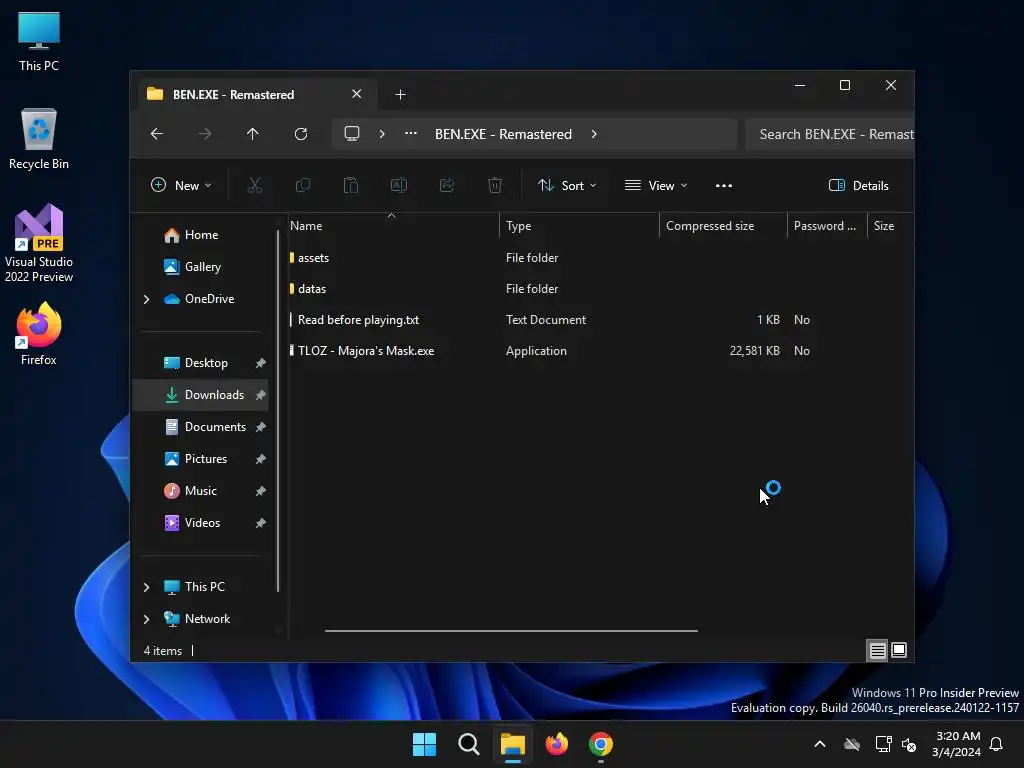Open the View dropdown
This screenshot has width=1024, height=768.
[x=656, y=185]
